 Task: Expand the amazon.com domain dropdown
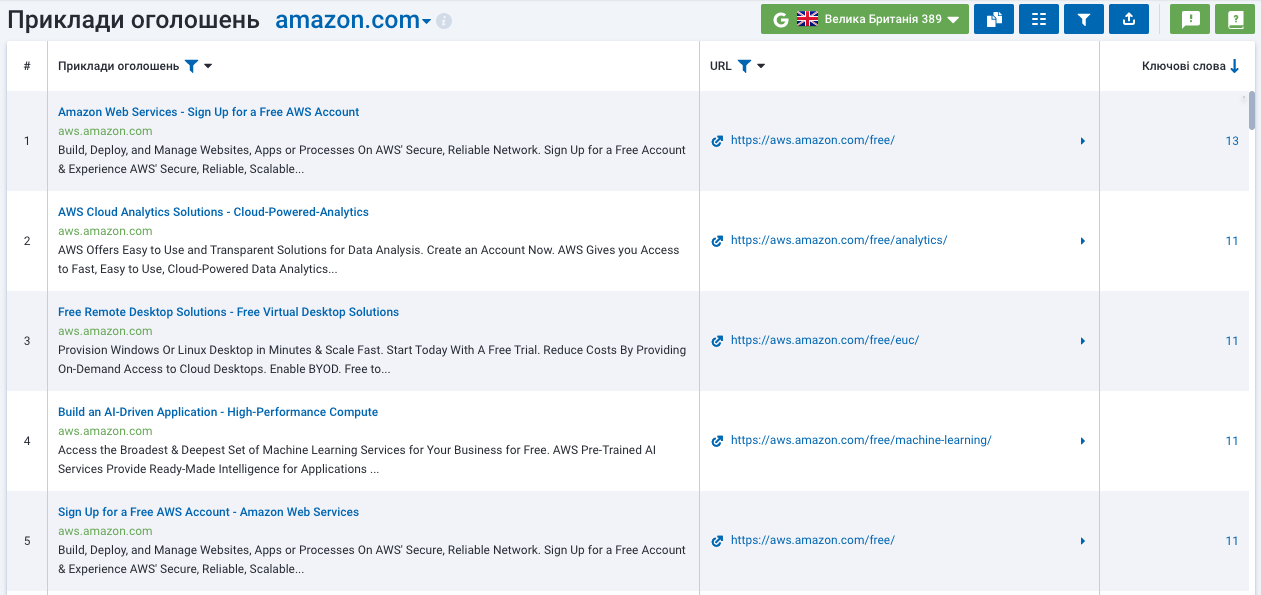426,22
